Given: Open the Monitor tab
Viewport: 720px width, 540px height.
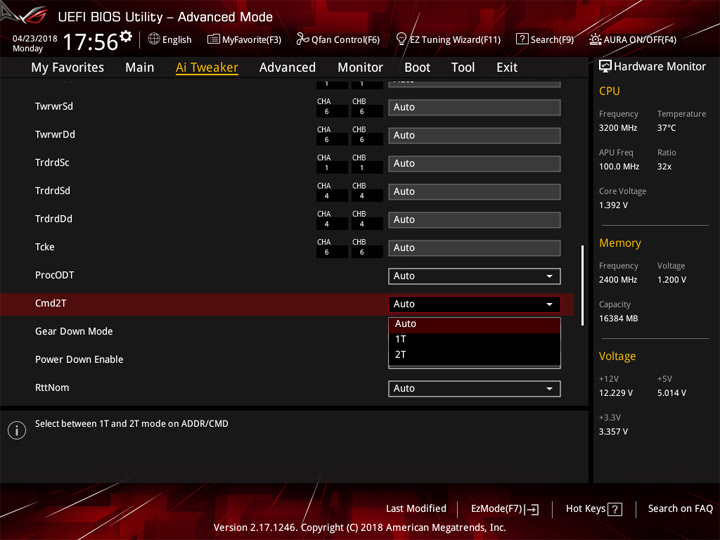Looking at the screenshot, I should pos(360,68).
